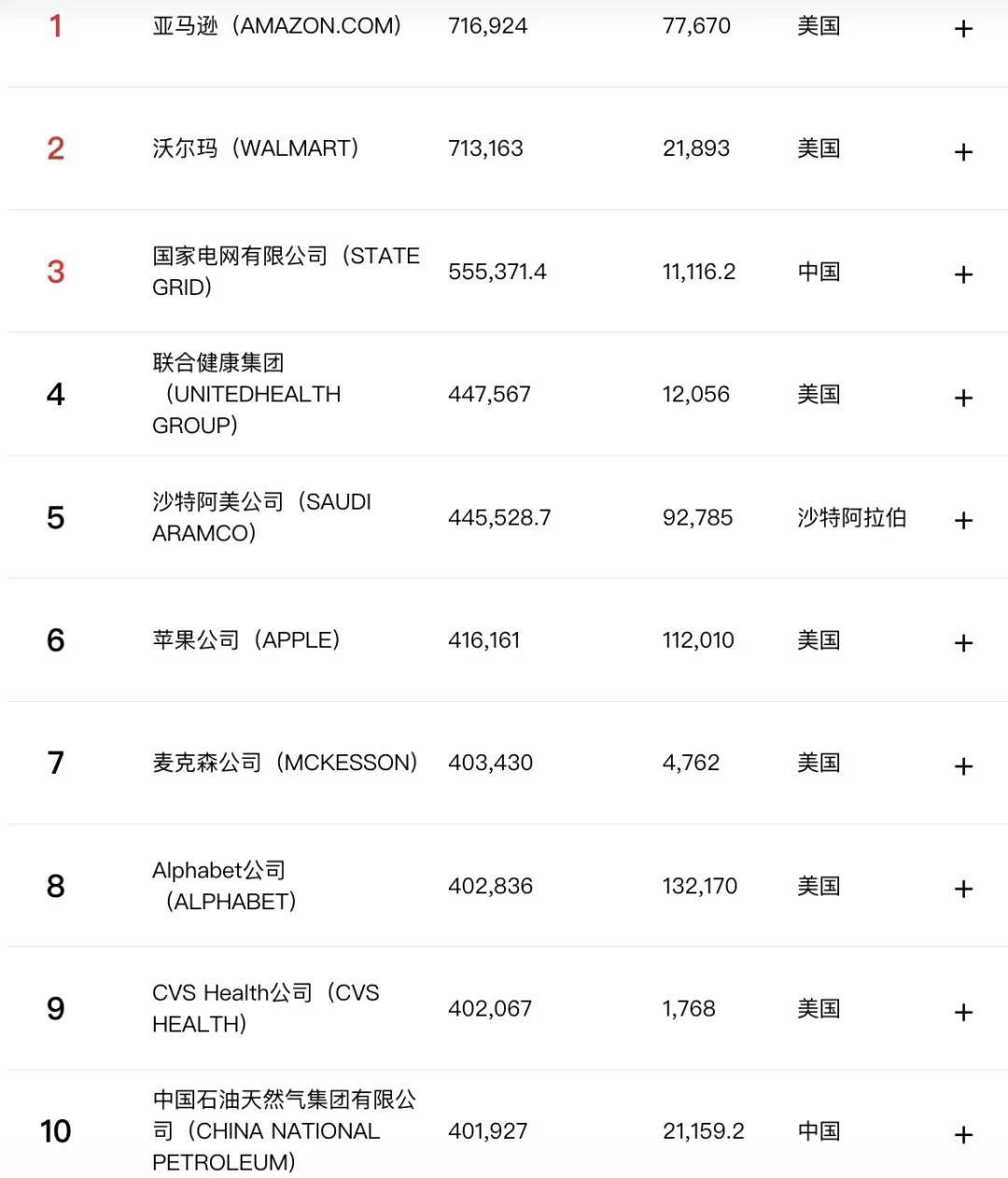Select the 苹果公司 (APPLE) entry

coord(246,640)
